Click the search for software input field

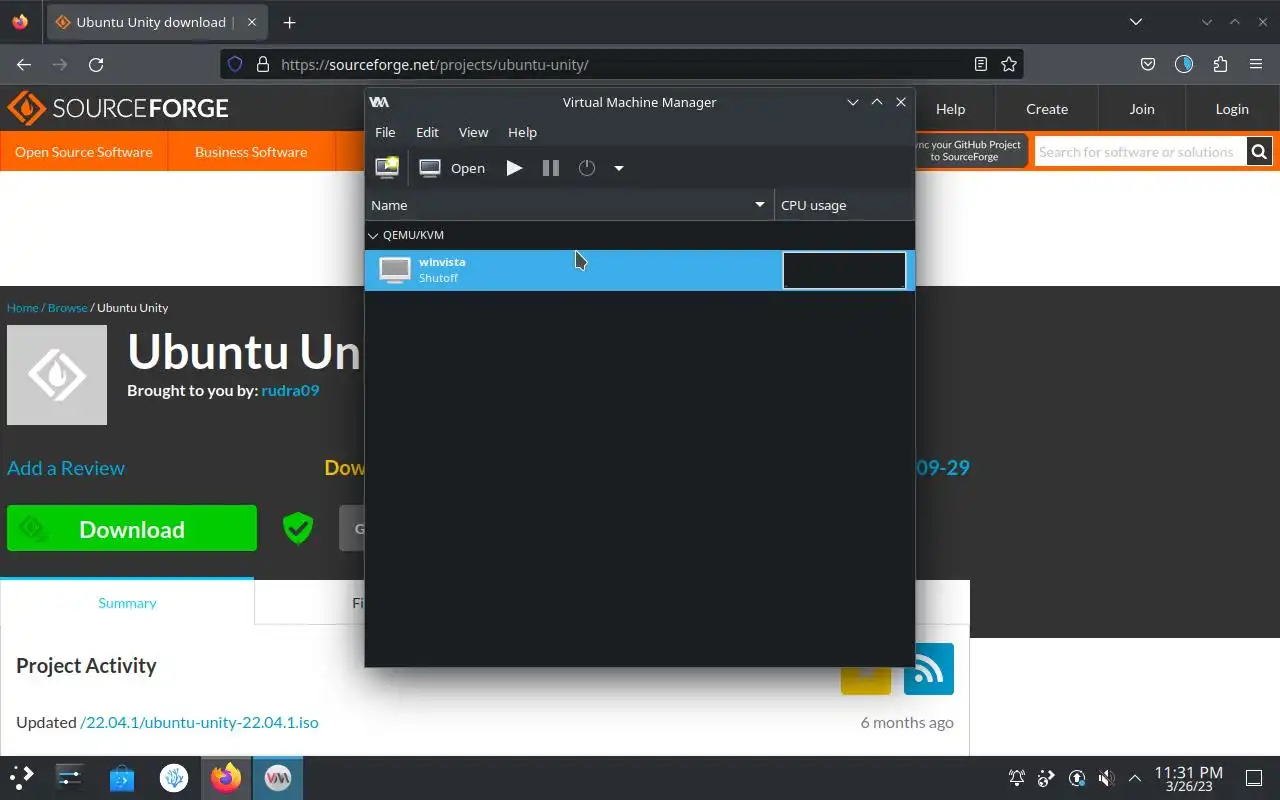pos(1140,152)
